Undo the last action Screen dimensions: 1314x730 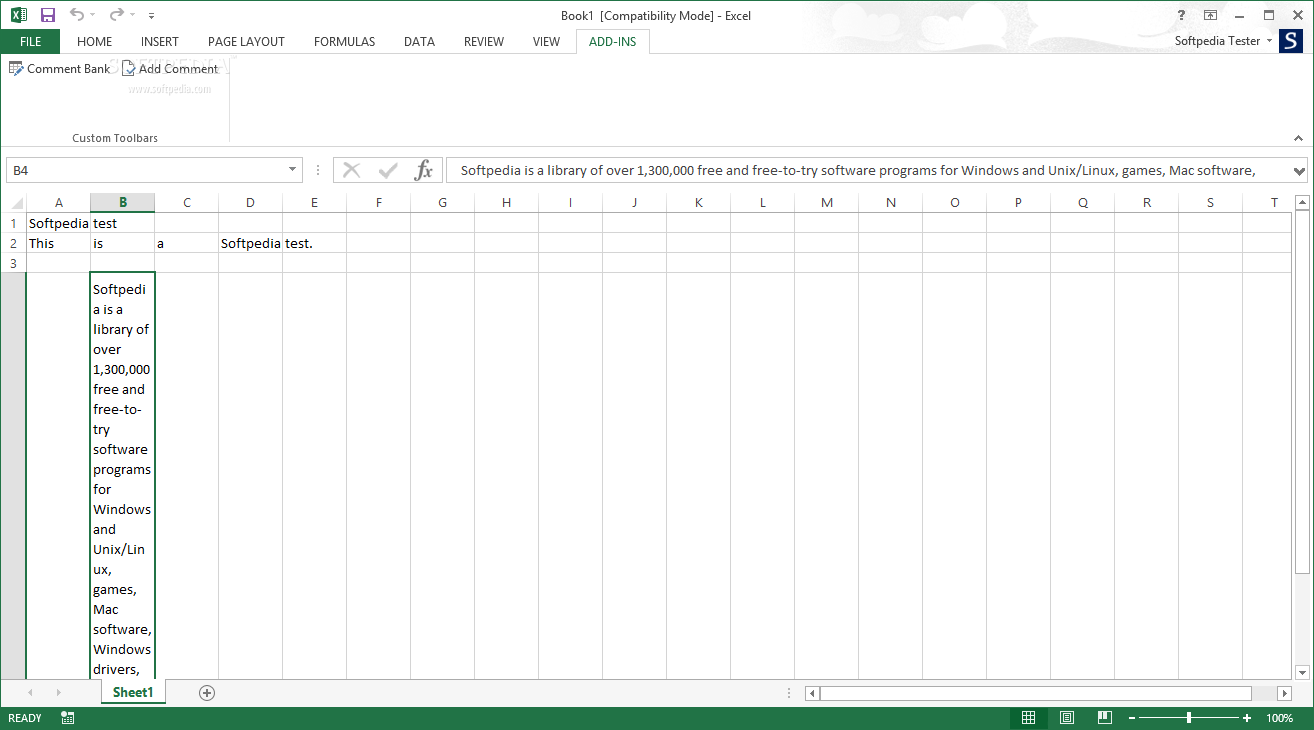77,15
